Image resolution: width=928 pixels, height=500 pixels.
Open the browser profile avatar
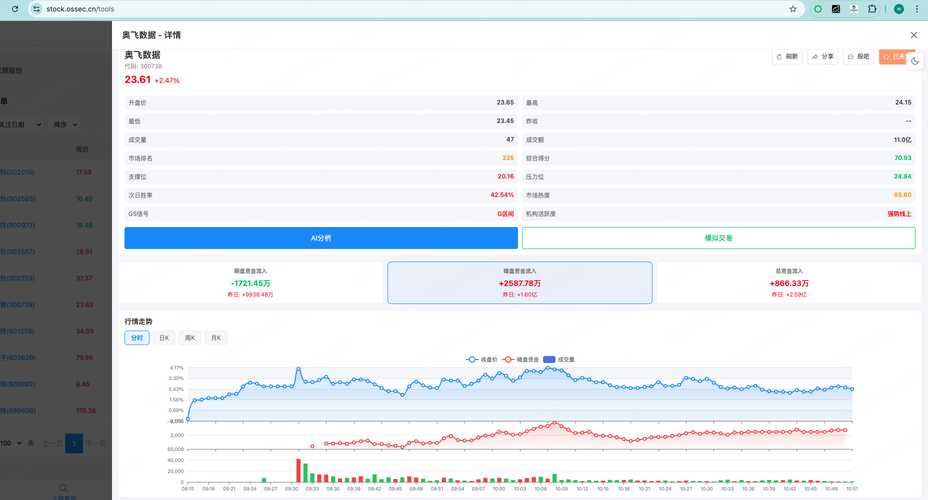[x=899, y=9]
